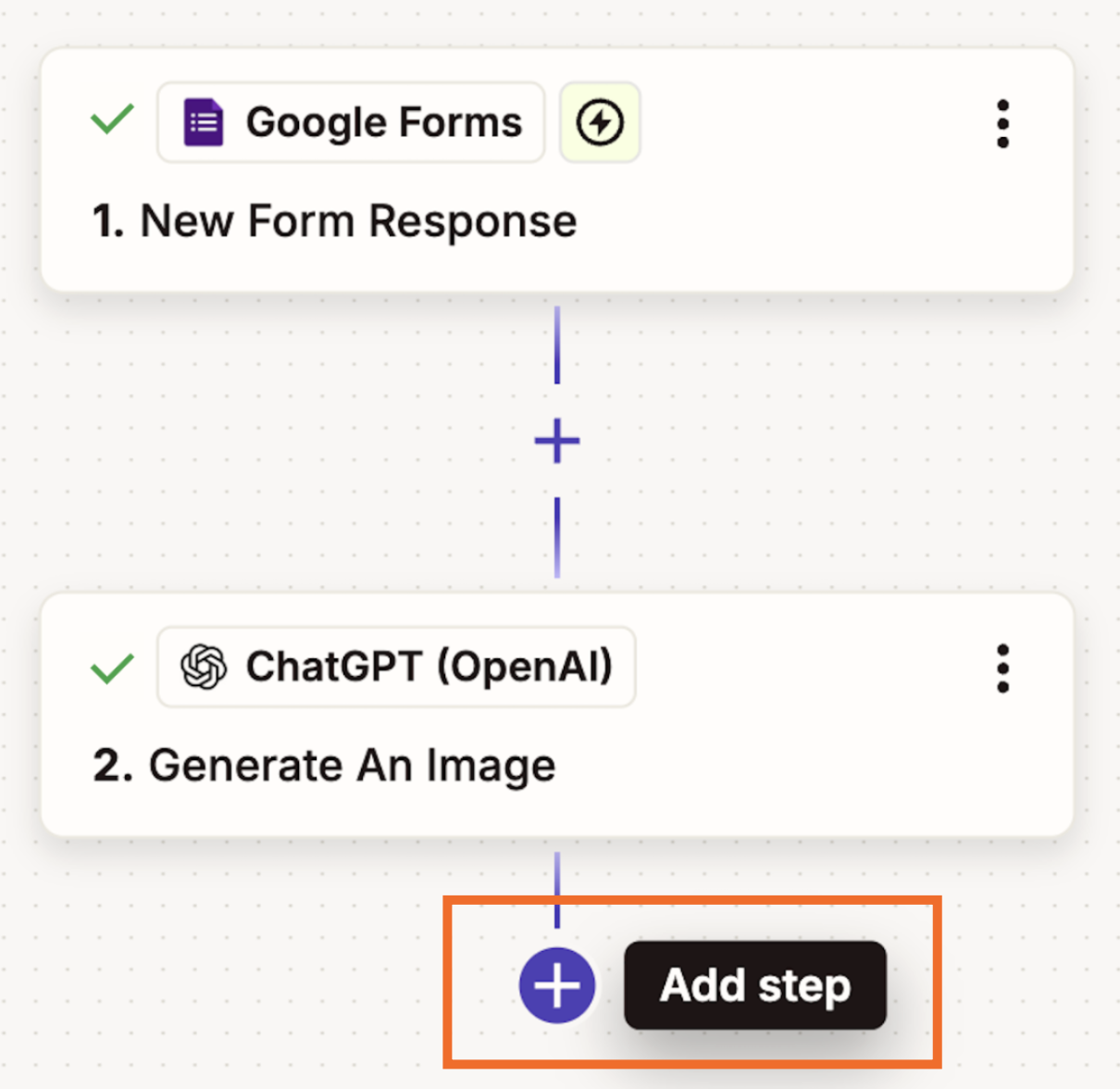The height and width of the screenshot is (1089, 1120).
Task: Click the purple plus circle below step 2
Action: pos(556,986)
